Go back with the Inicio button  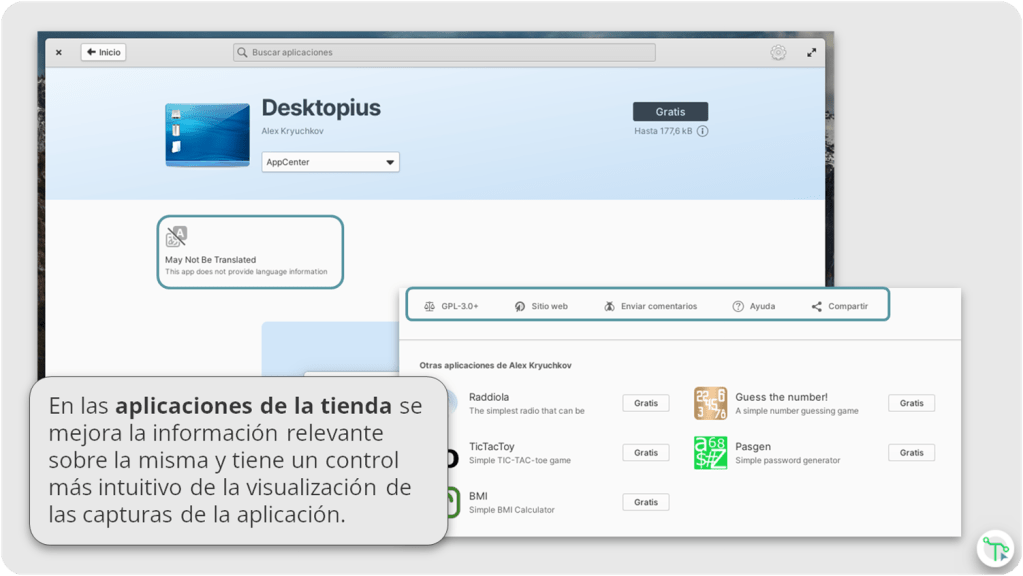tap(103, 52)
